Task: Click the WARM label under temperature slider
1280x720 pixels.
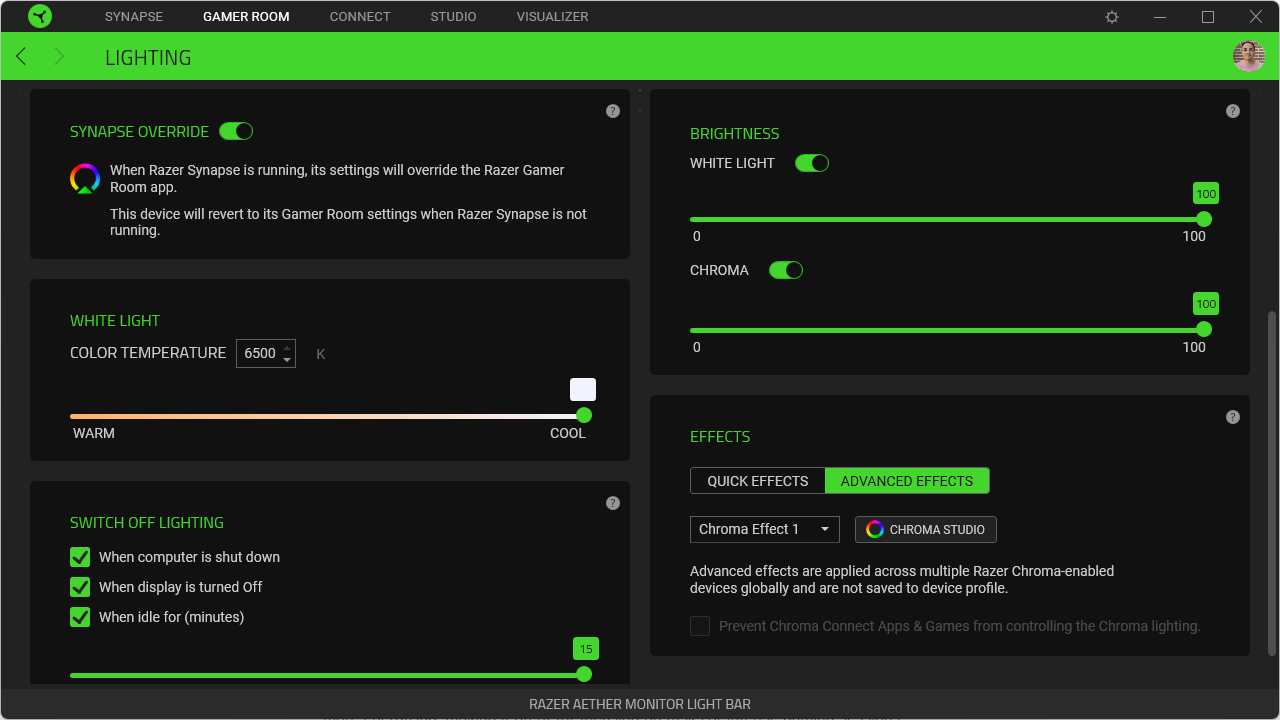Action: 94,433
